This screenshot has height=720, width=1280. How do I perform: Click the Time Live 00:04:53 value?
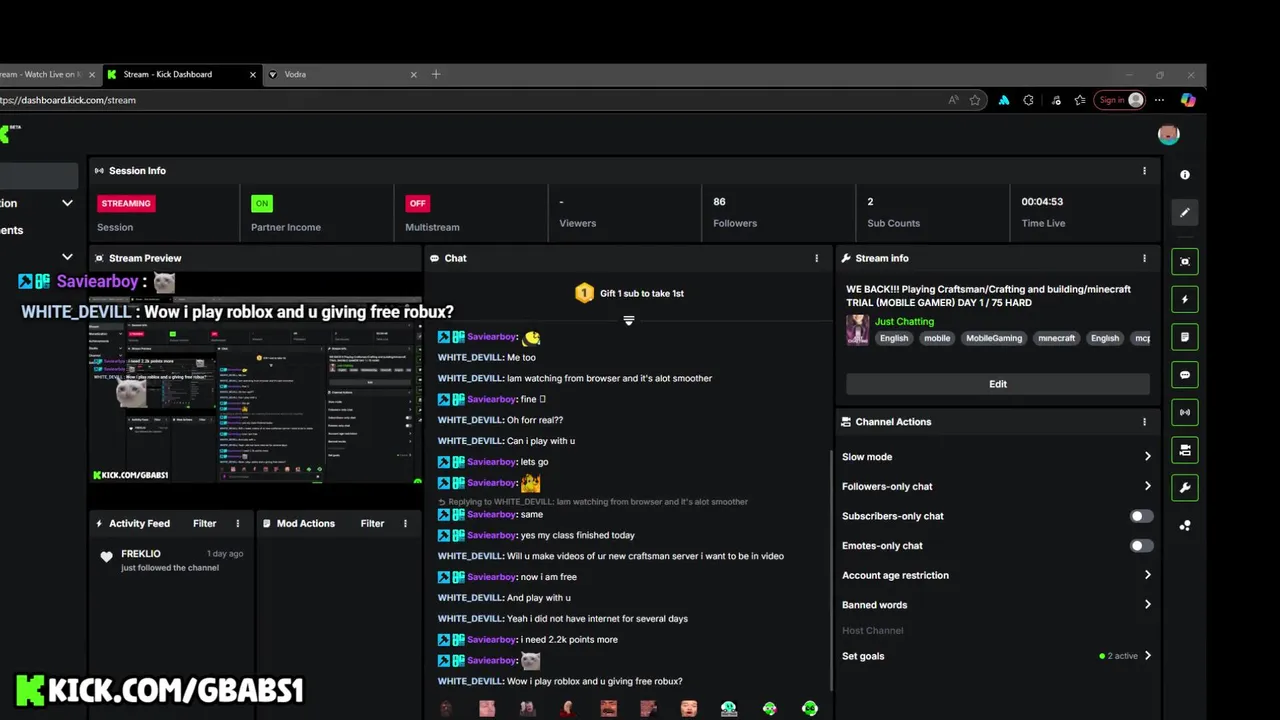click(1042, 202)
